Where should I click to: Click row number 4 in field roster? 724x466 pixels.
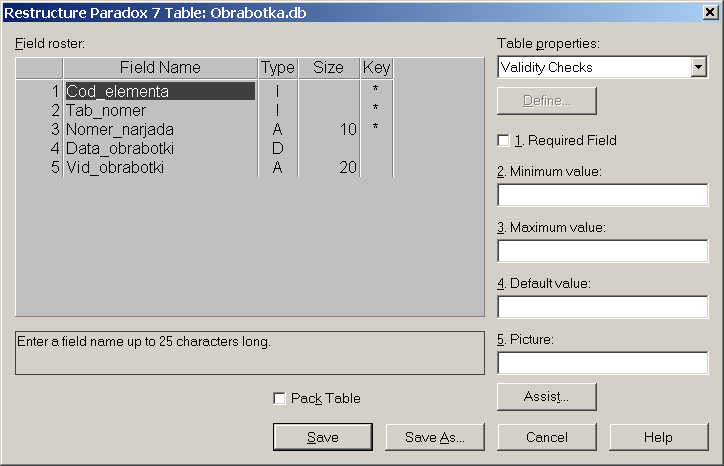click(55, 148)
